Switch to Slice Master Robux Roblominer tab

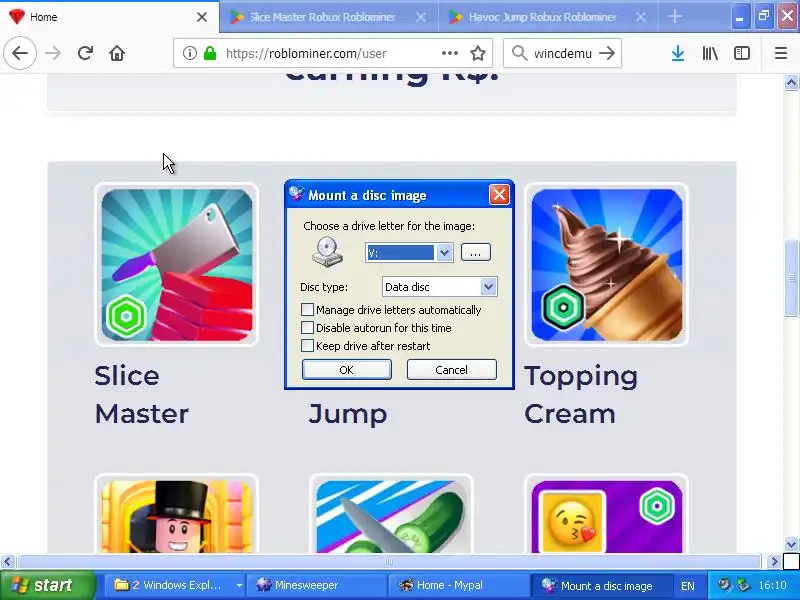329,17
